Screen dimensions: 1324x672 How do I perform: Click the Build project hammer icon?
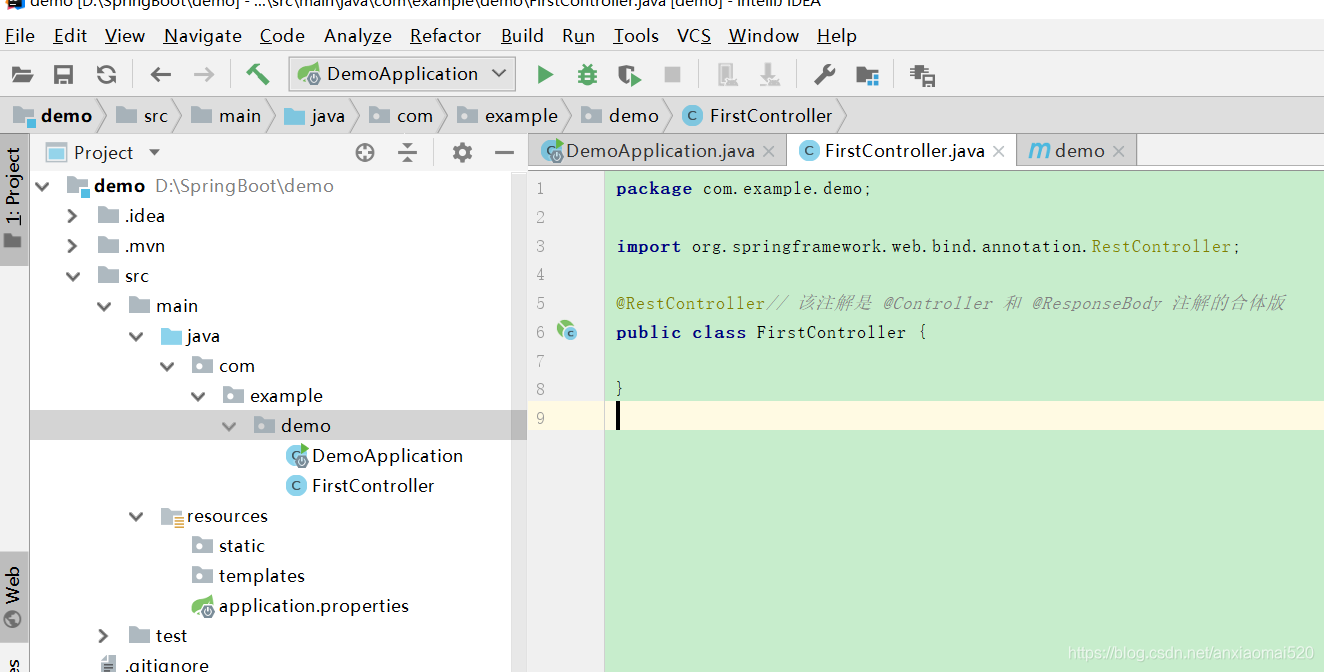[x=258, y=75]
